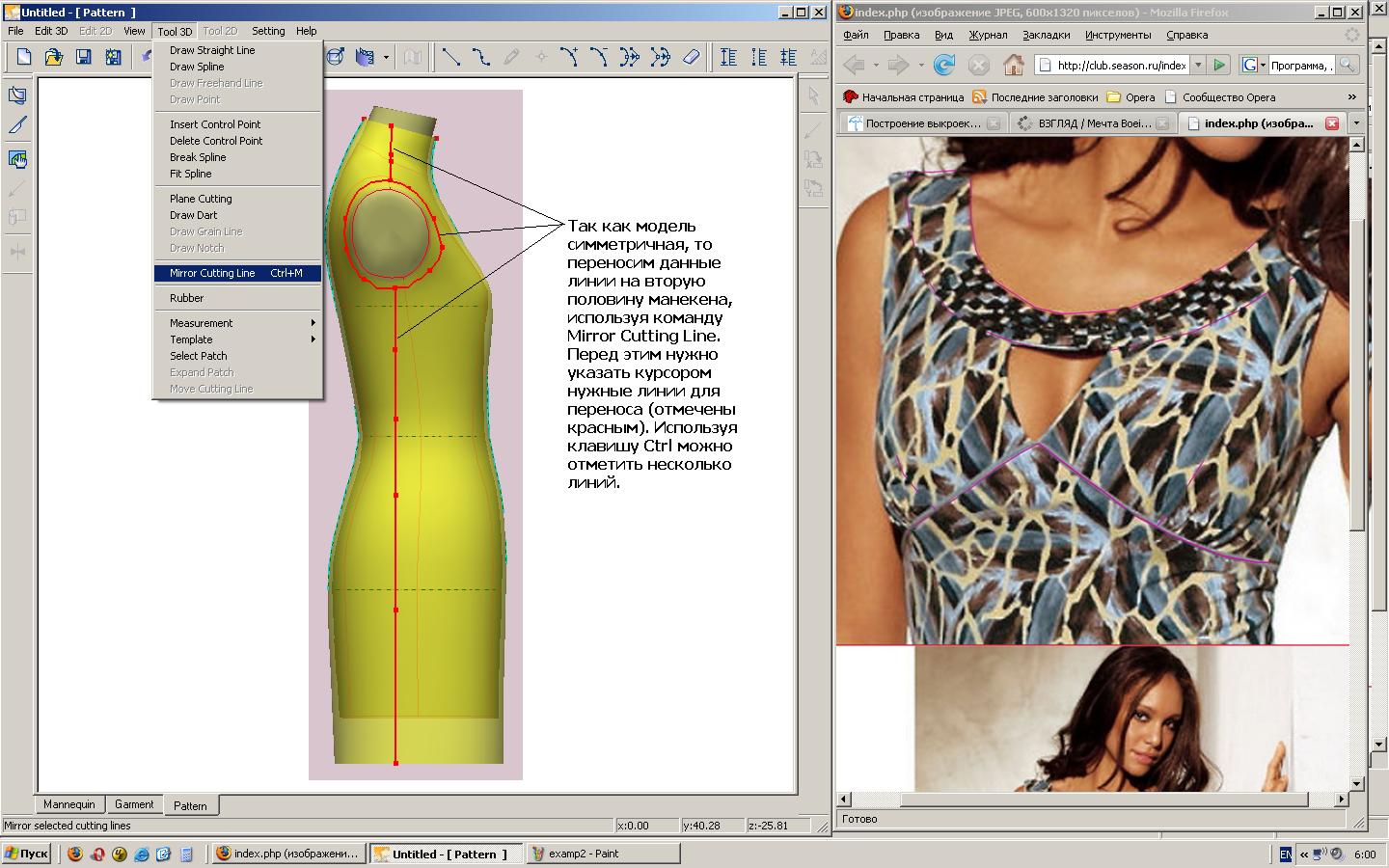Click the Save floppy disk icon

(84, 58)
